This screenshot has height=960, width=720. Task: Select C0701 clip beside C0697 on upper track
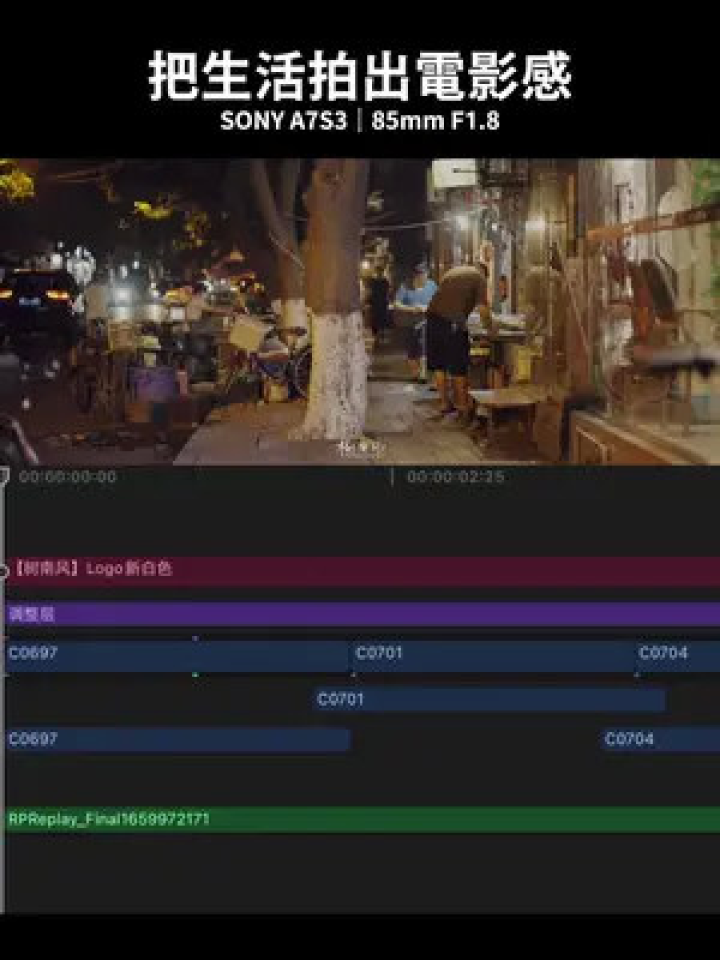point(493,656)
